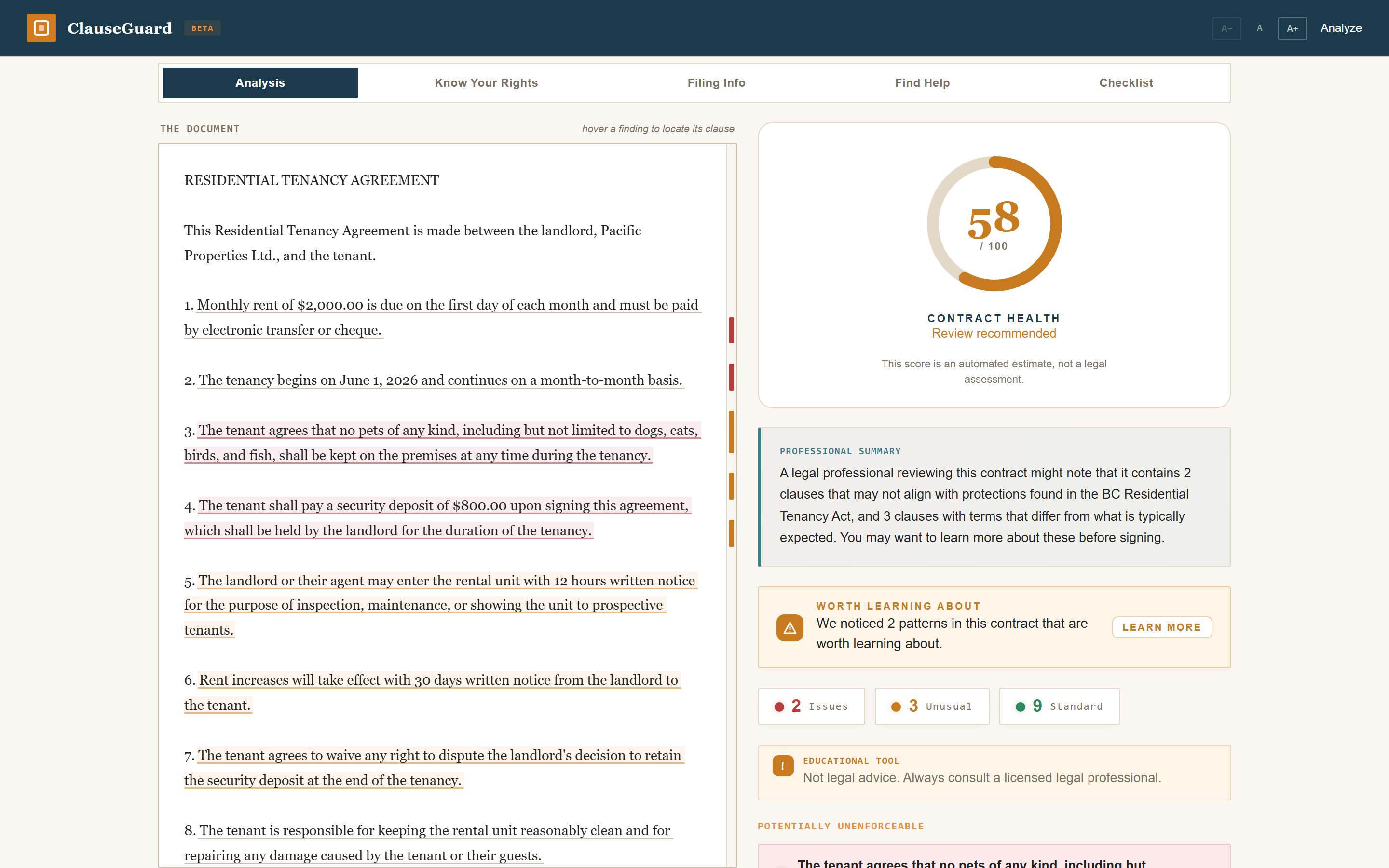Click clause 7 about waiving right to dispute deposit

point(435,768)
